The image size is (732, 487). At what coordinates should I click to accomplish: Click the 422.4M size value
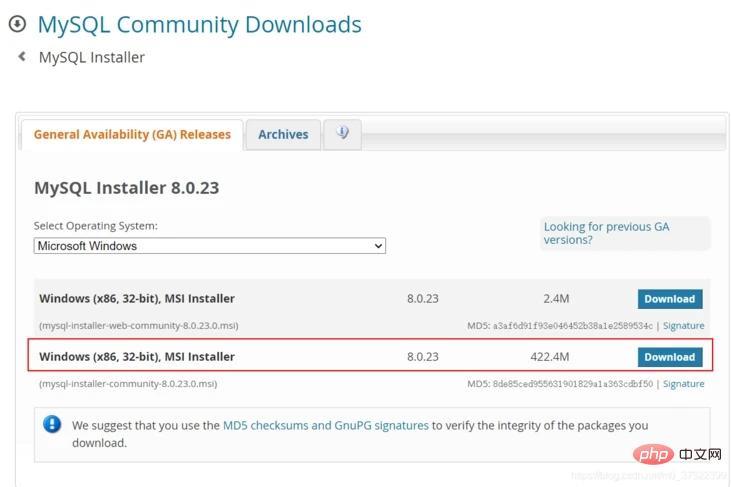pos(549,357)
